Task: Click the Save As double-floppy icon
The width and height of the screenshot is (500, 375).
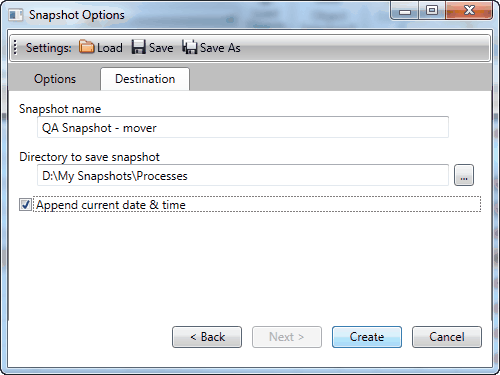Action: (x=190, y=47)
